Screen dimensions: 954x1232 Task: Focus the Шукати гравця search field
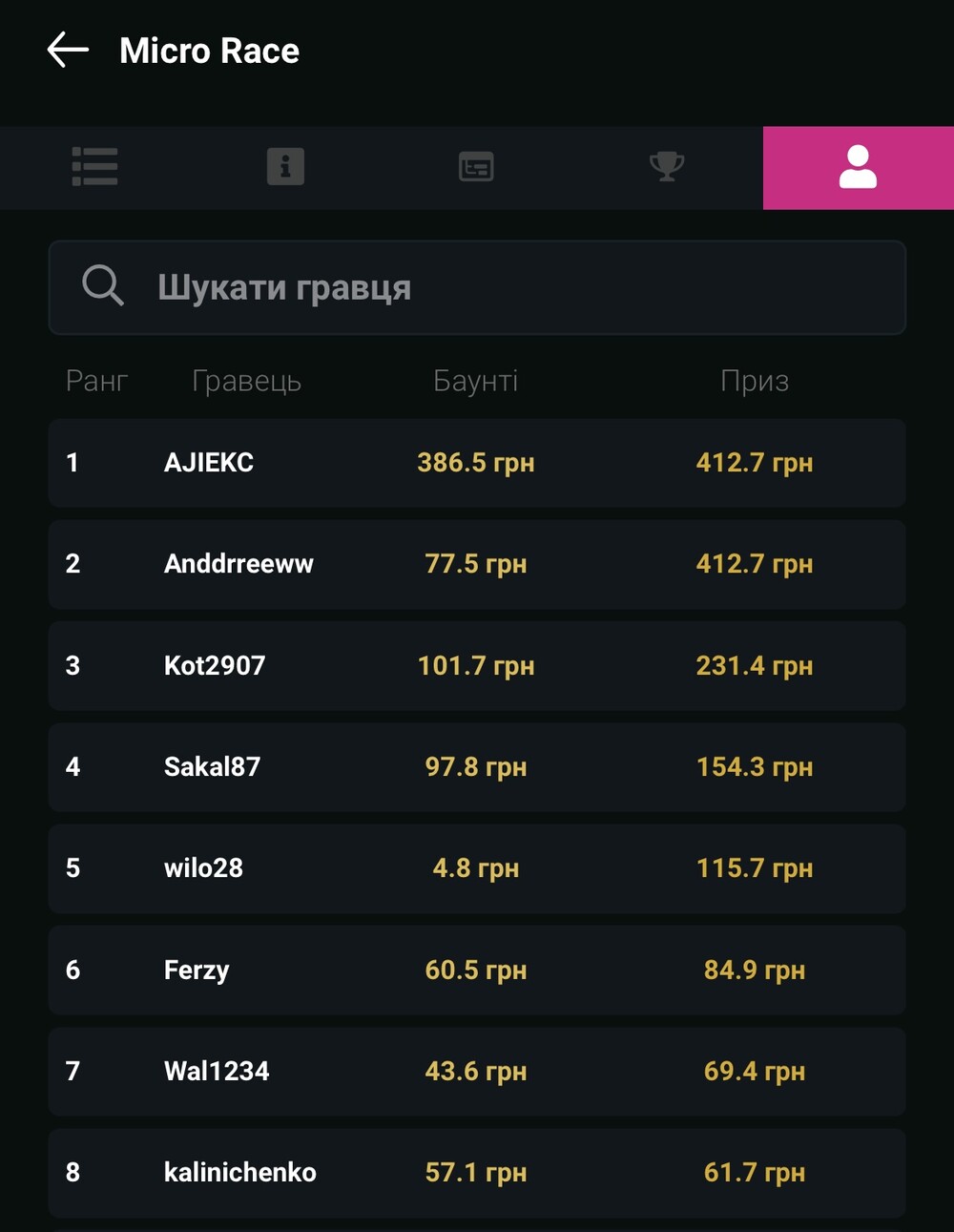pyautogui.click(x=477, y=287)
